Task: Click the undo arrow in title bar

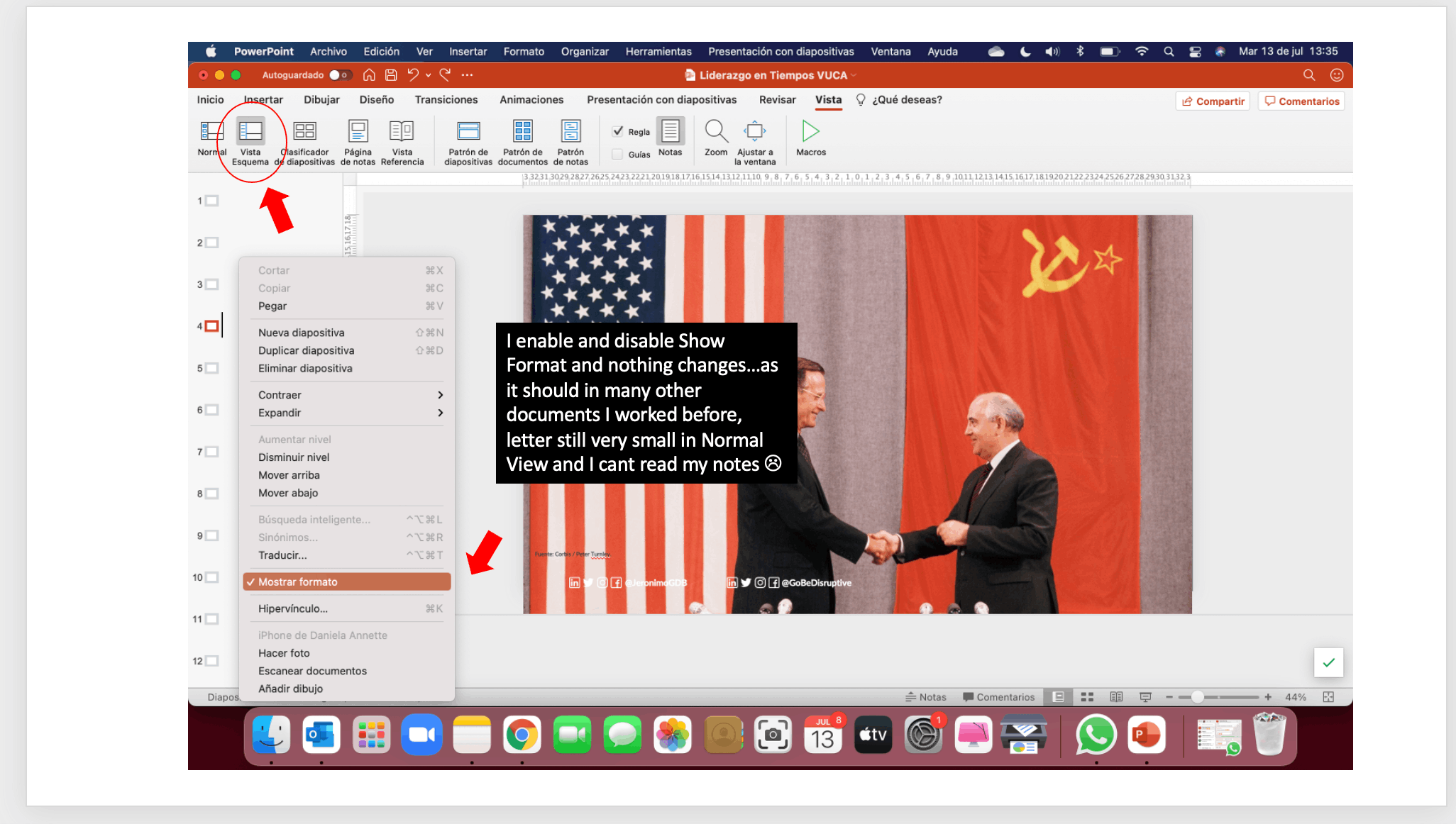Action: click(x=413, y=74)
